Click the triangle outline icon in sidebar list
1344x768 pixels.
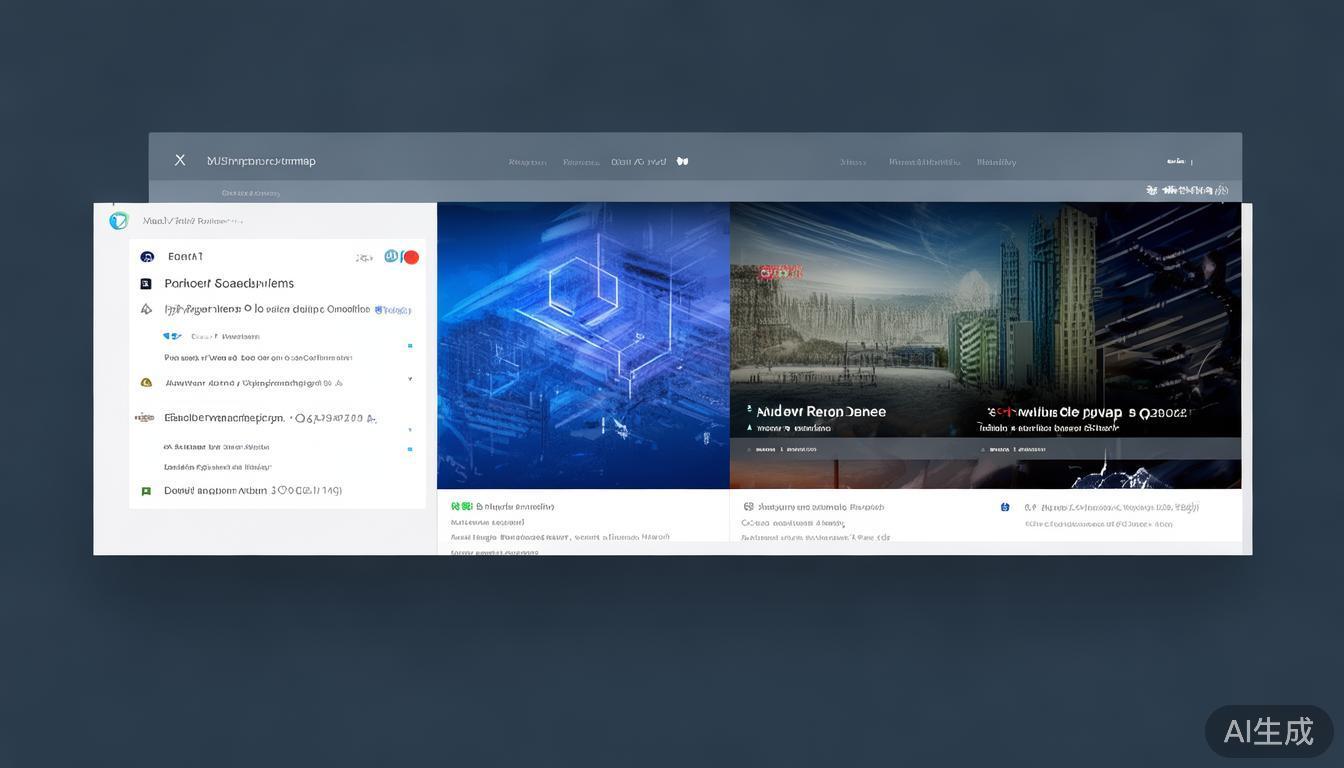click(146, 310)
